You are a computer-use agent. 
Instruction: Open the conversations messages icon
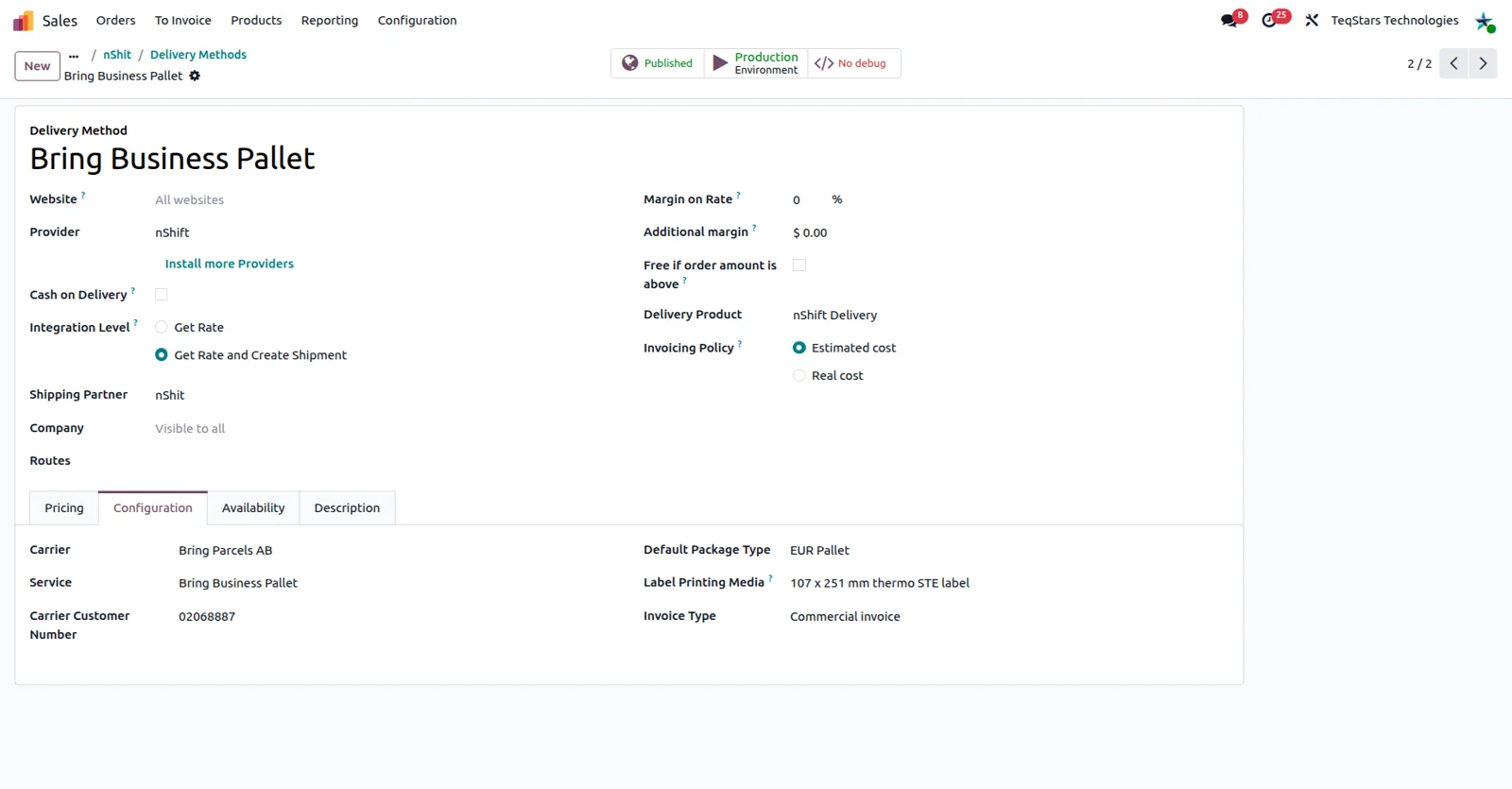click(x=1229, y=20)
